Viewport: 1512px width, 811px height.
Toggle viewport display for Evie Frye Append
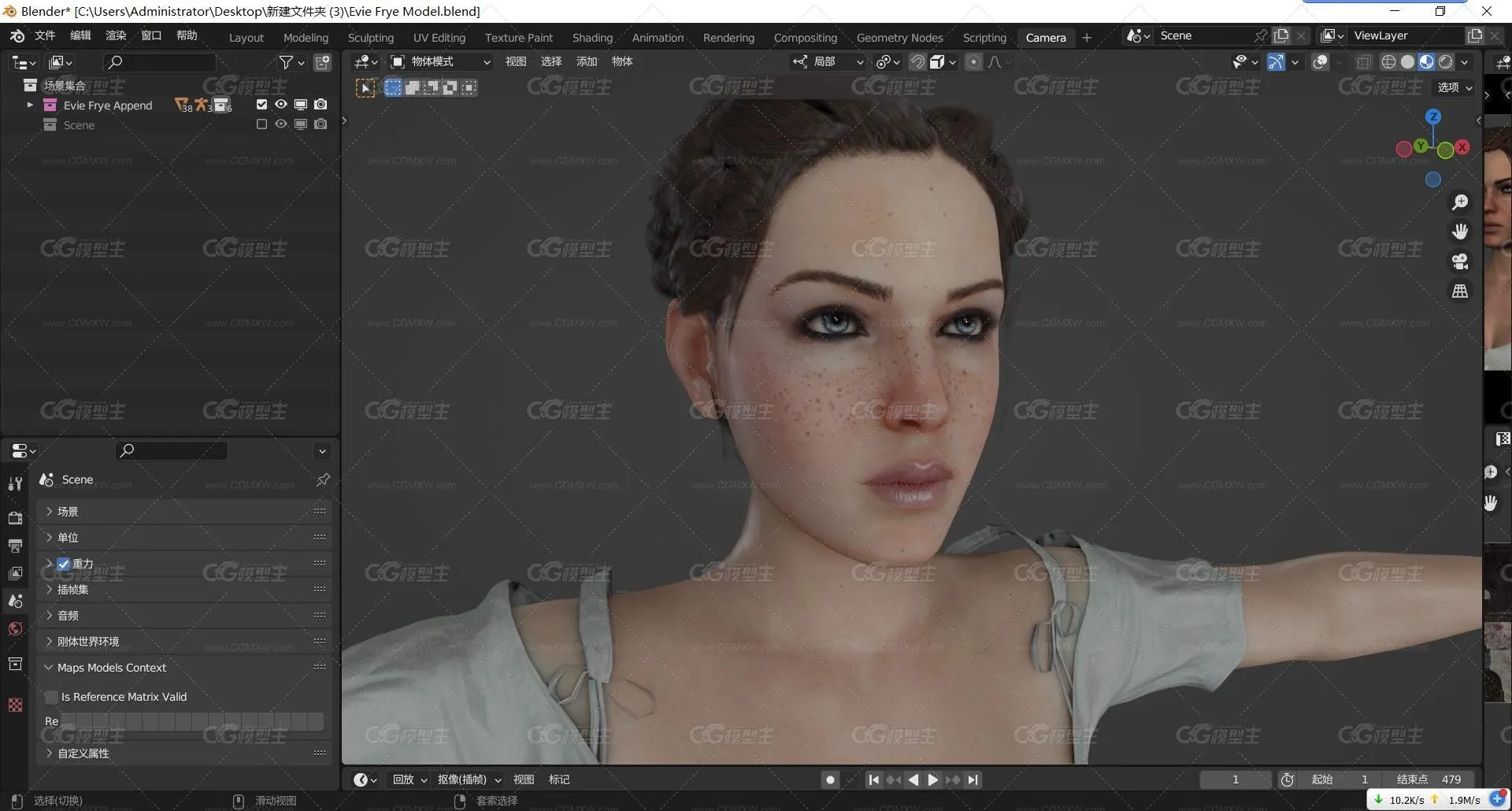pos(301,104)
